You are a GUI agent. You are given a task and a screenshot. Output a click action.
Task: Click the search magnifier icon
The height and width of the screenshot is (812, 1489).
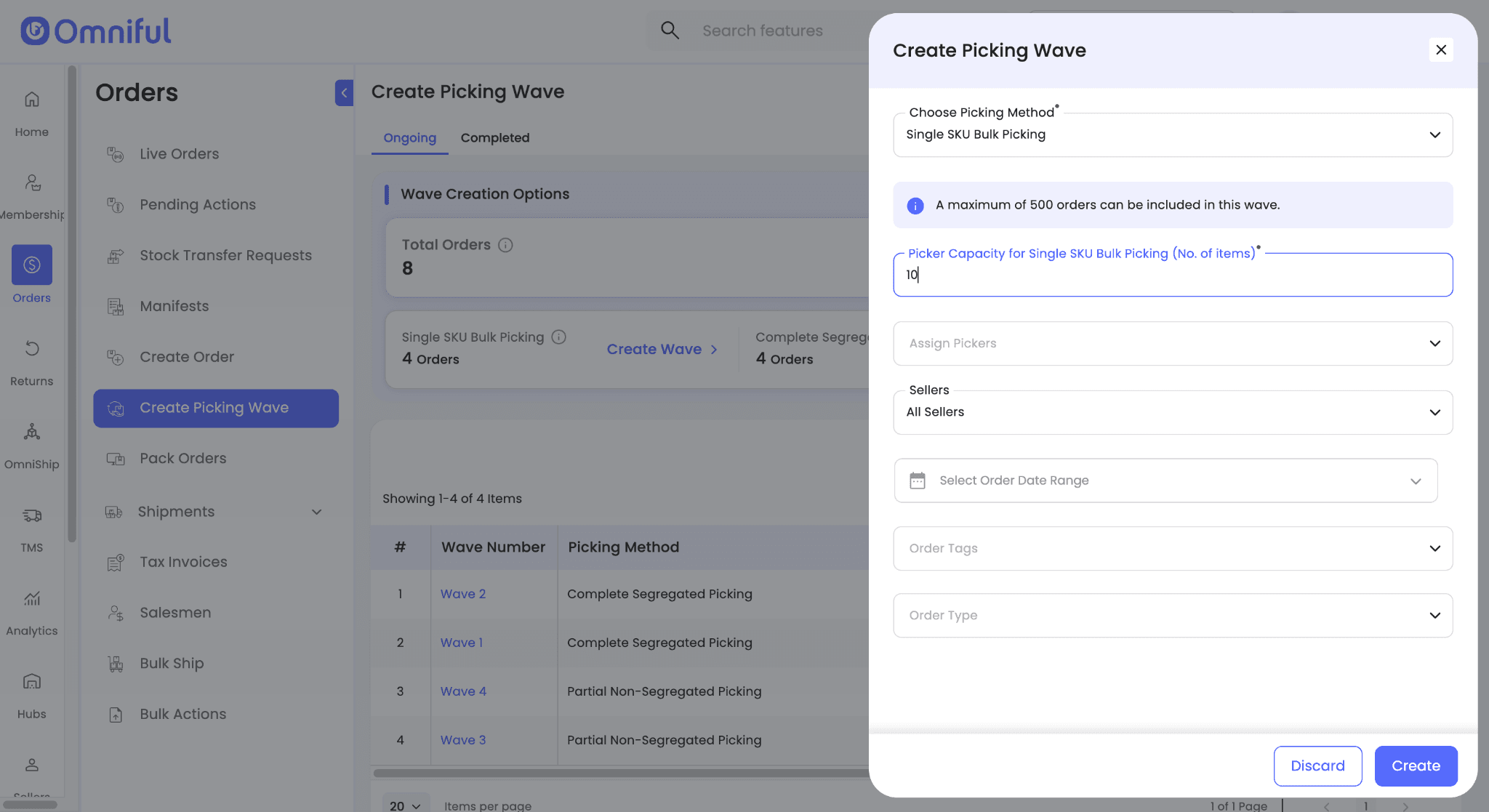tap(670, 31)
